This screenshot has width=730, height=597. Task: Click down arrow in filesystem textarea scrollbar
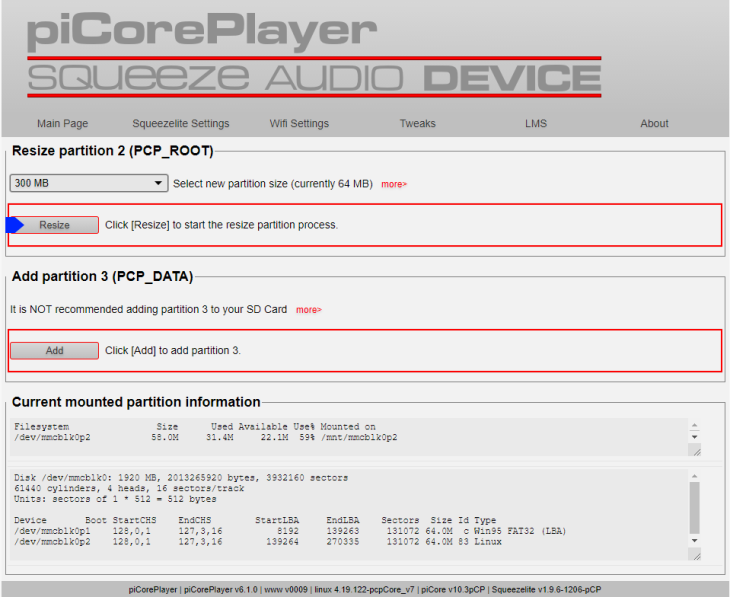coord(695,437)
